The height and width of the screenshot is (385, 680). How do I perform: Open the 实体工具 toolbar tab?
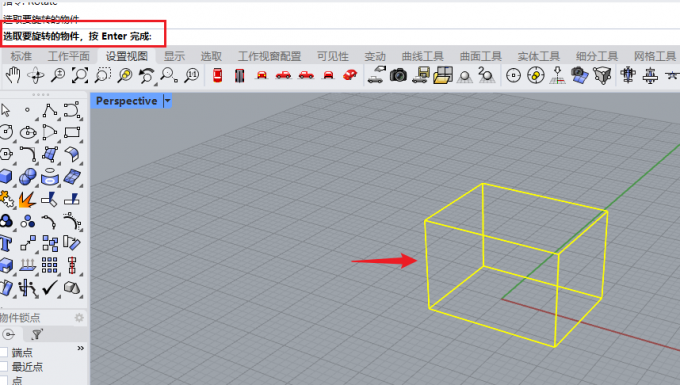click(539, 56)
